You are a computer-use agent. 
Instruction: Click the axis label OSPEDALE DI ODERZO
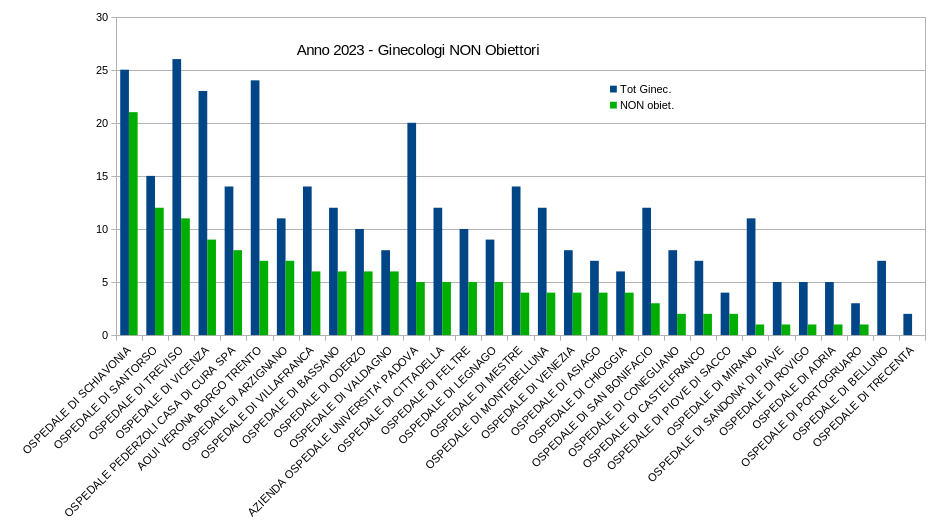pyautogui.click(x=320, y=392)
